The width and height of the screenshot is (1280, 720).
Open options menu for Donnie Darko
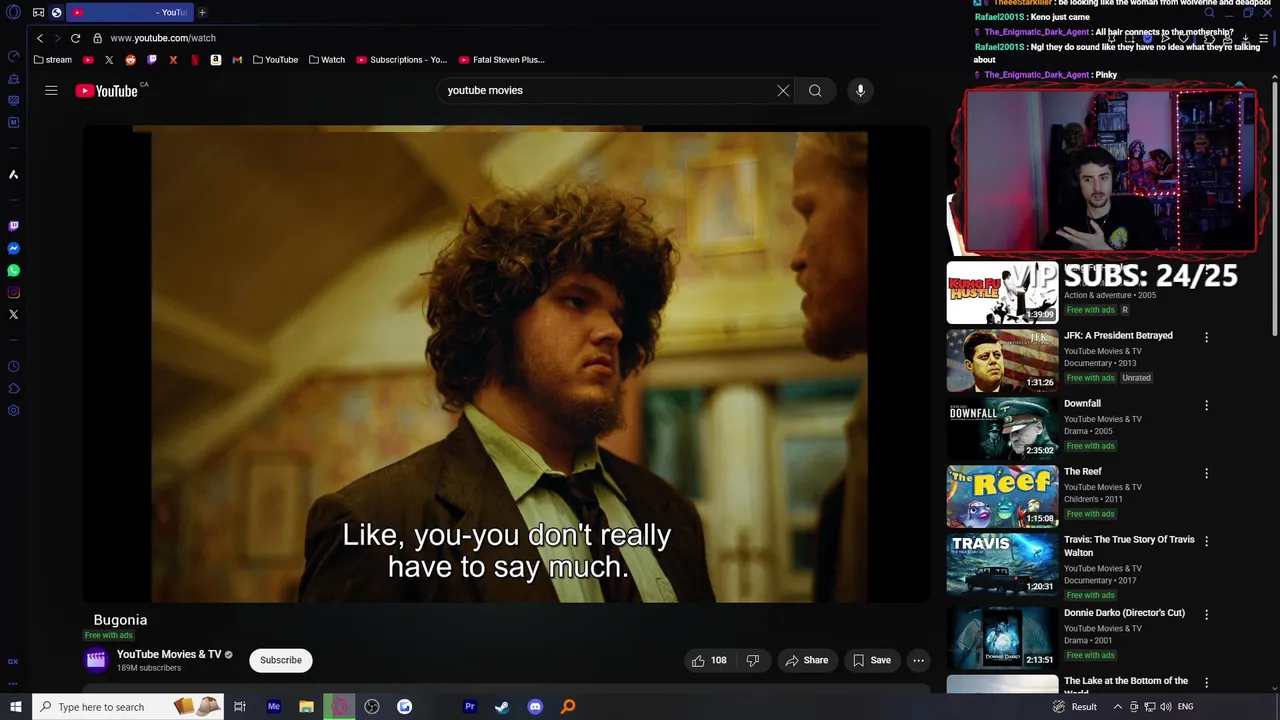(1206, 615)
